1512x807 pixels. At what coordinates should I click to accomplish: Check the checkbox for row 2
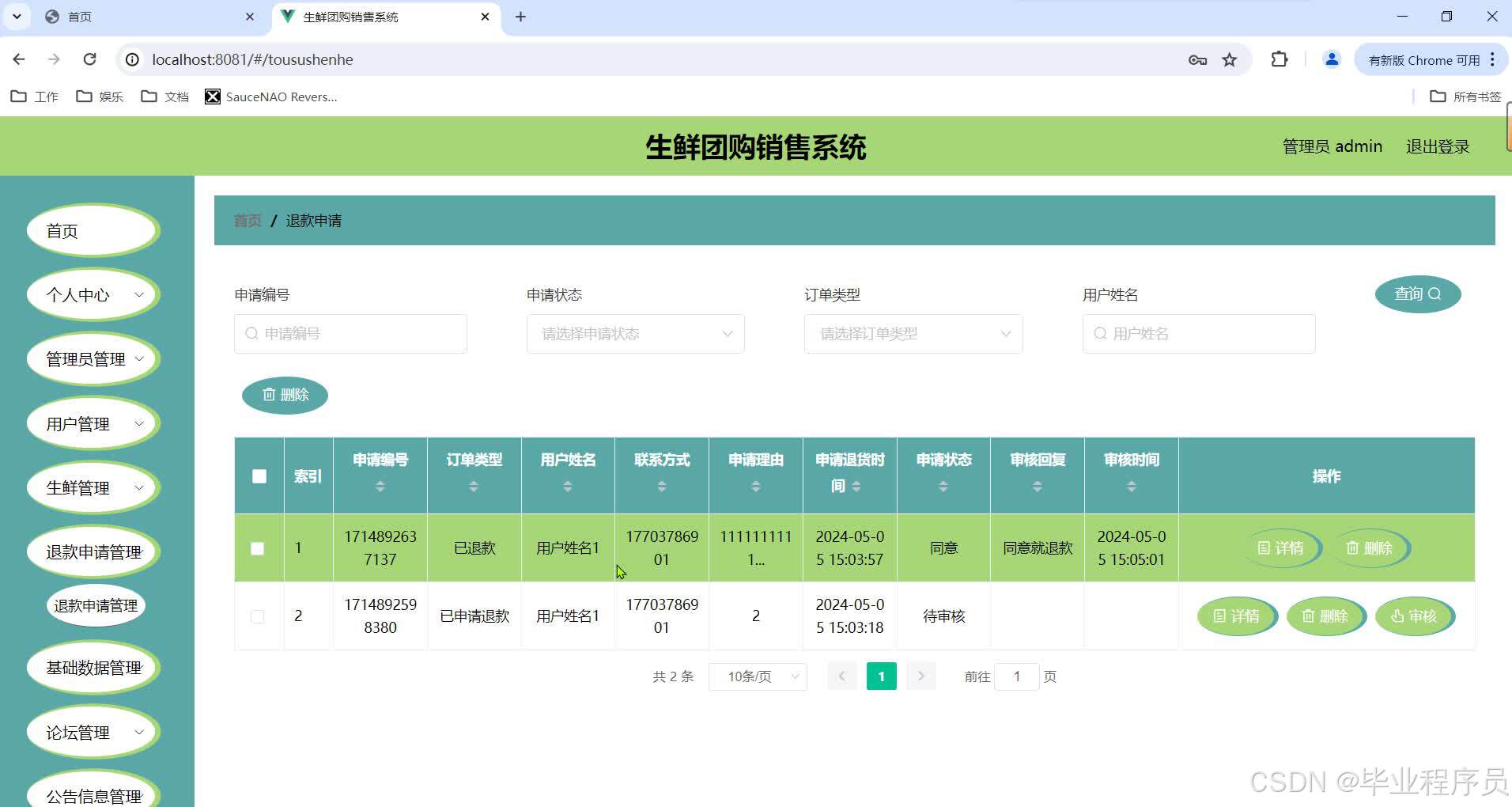point(258,616)
